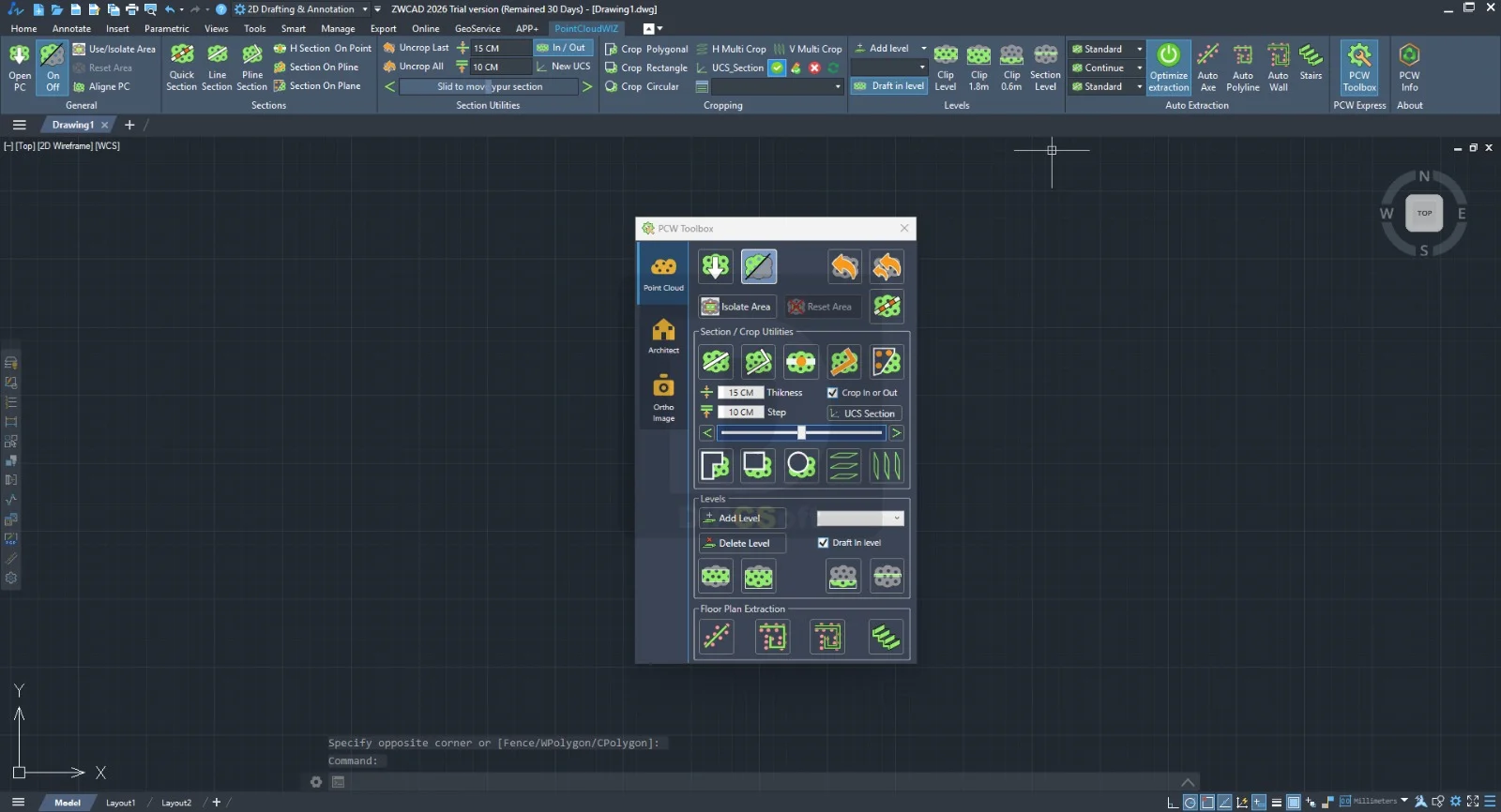This screenshot has width=1501, height=812.
Task: Click the Delete Level button in toolbox
Action: click(742, 543)
